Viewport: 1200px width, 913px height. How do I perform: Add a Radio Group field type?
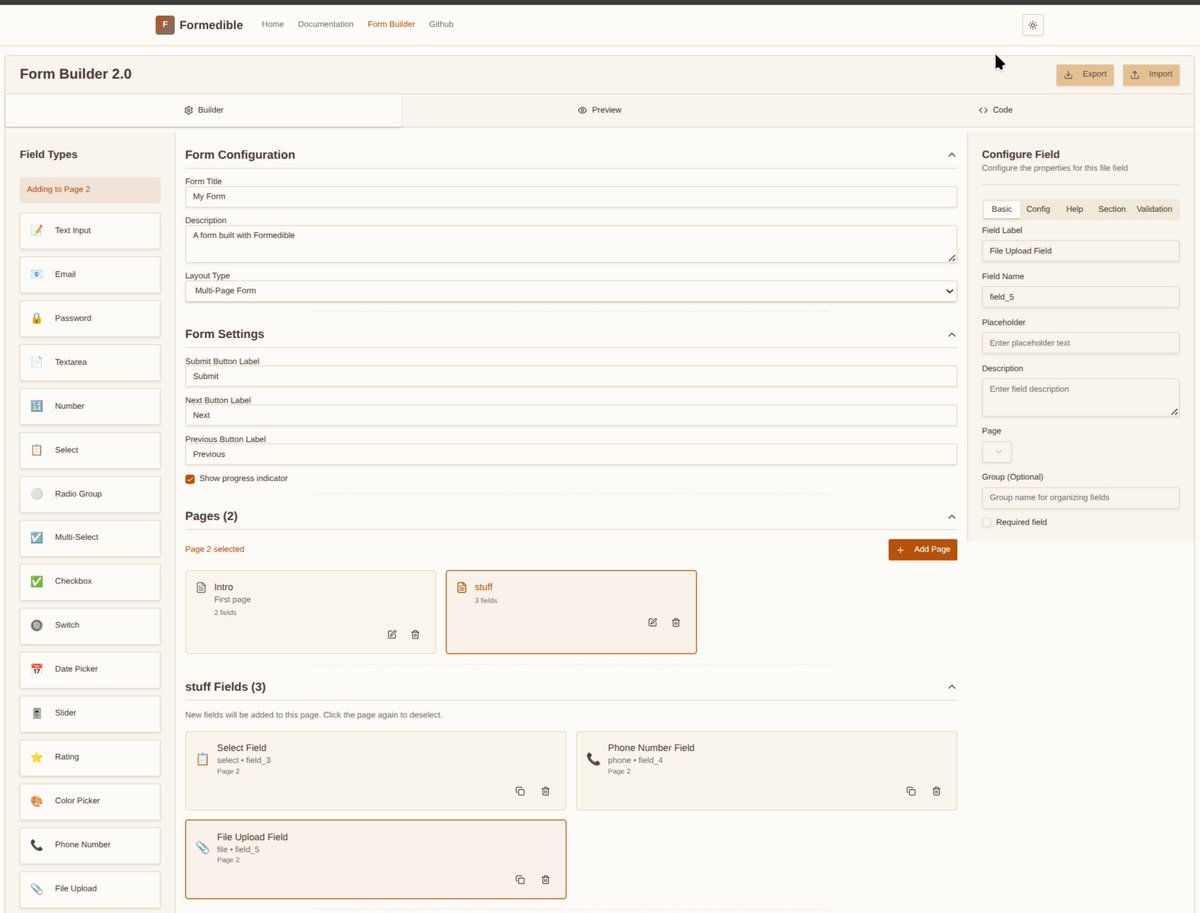pos(90,494)
